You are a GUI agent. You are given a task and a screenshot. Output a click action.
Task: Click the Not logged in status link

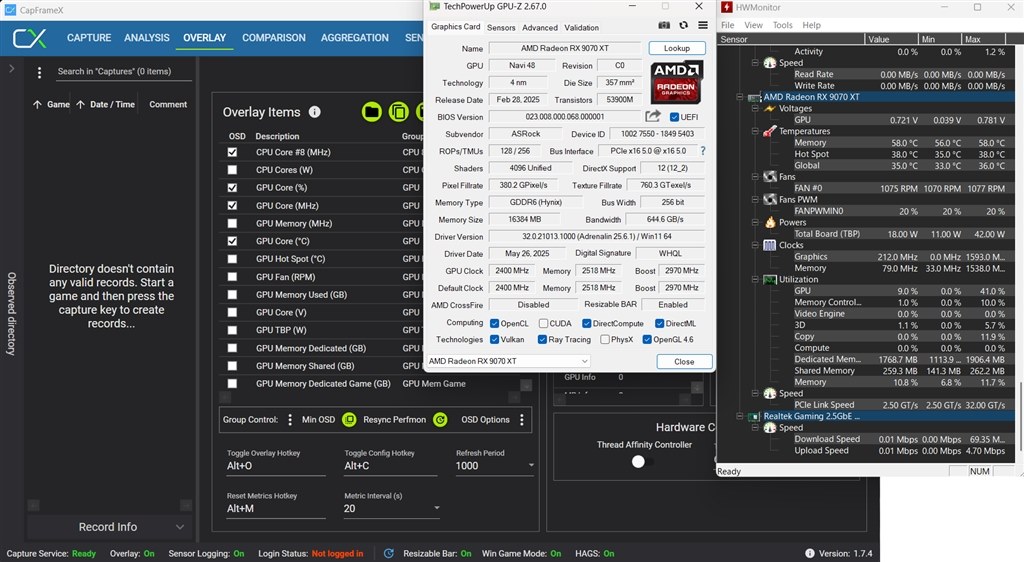pos(337,554)
